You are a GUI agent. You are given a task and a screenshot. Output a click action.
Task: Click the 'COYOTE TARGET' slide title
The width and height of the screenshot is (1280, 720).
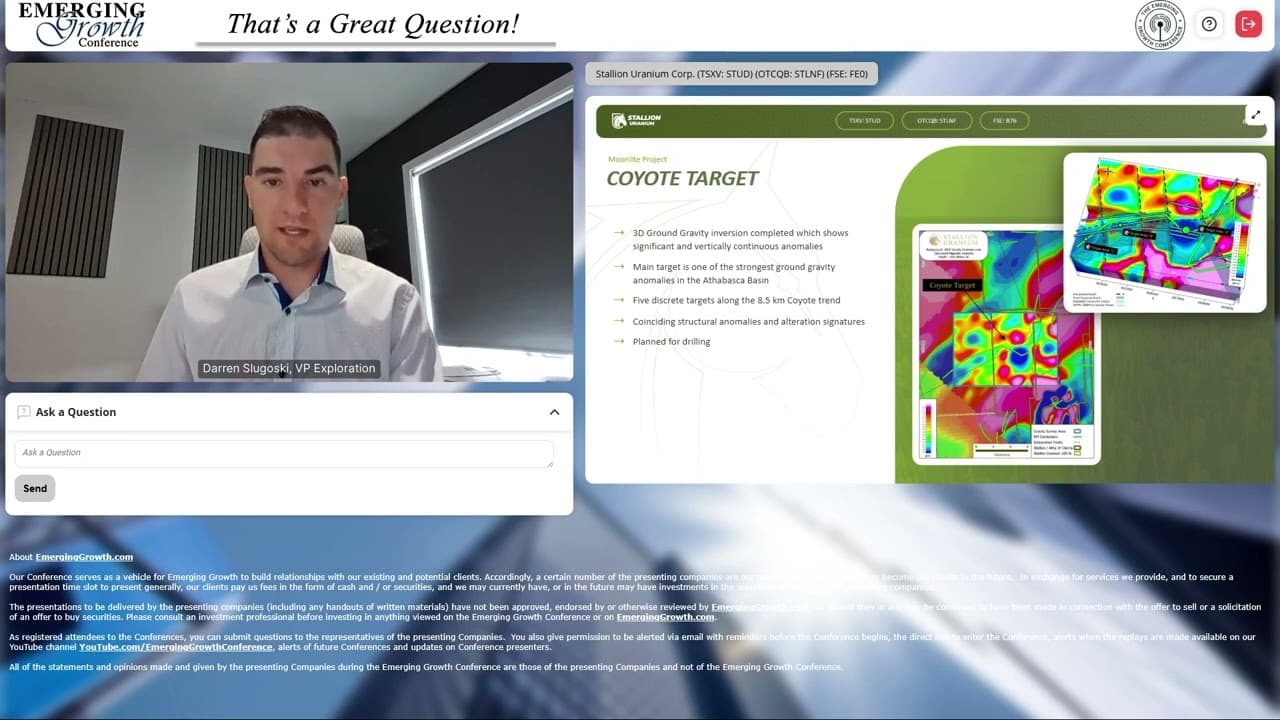click(x=683, y=179)
